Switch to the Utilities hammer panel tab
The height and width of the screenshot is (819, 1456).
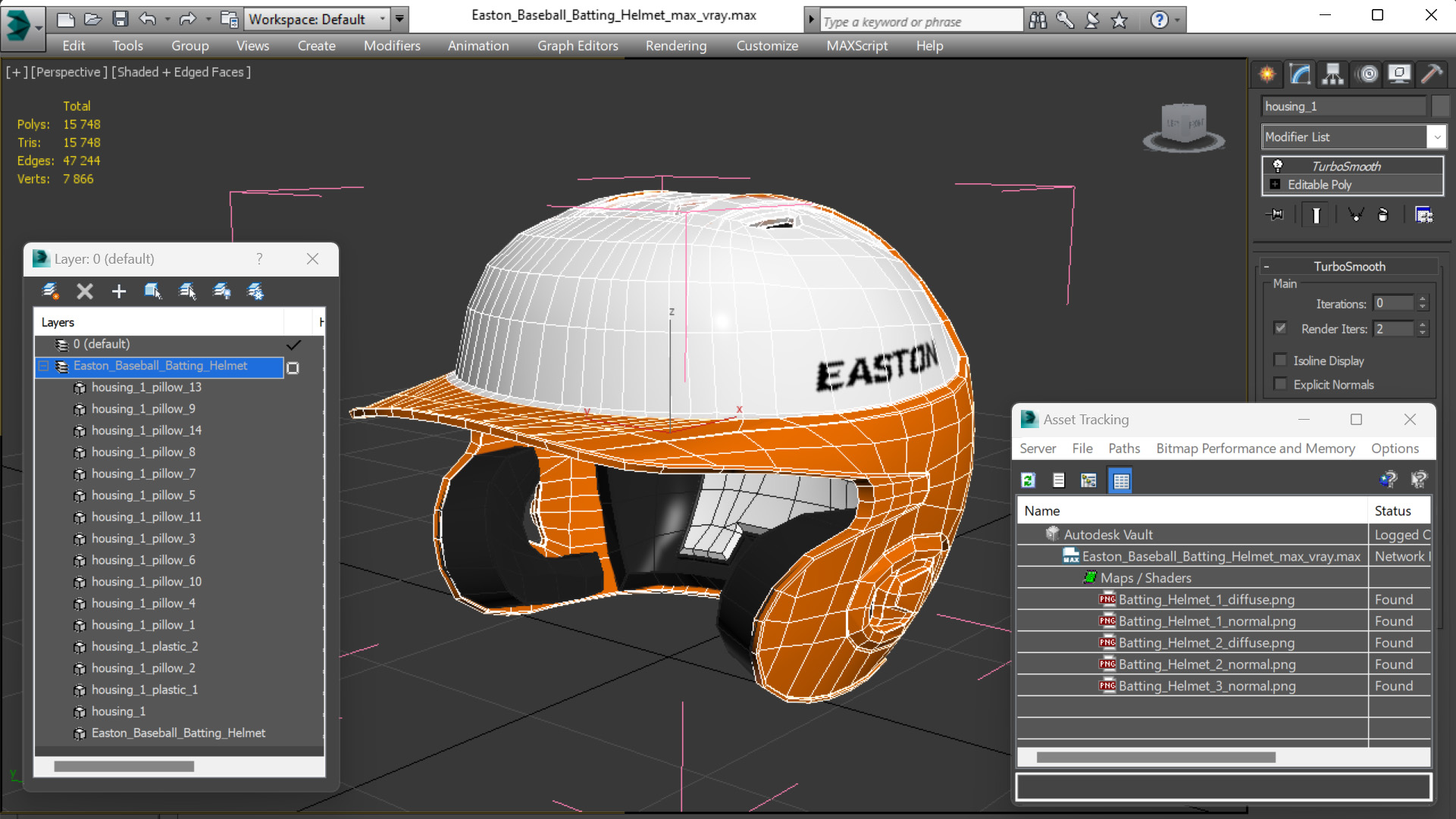point(1432,74)
